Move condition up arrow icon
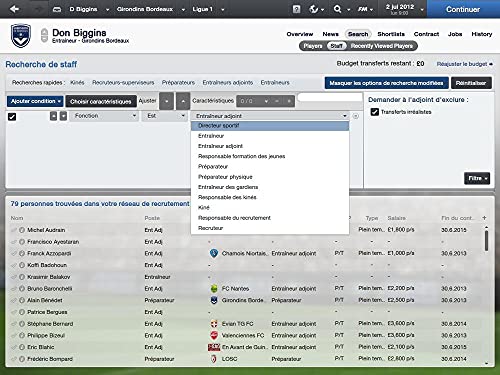500x375 pixels. pos(53,116)
